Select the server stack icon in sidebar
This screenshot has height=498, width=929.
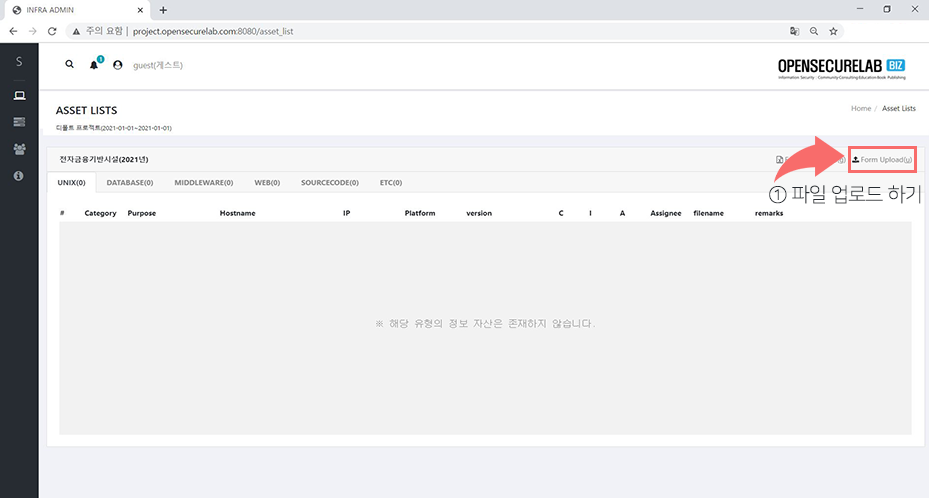click(x=19, y=122)
